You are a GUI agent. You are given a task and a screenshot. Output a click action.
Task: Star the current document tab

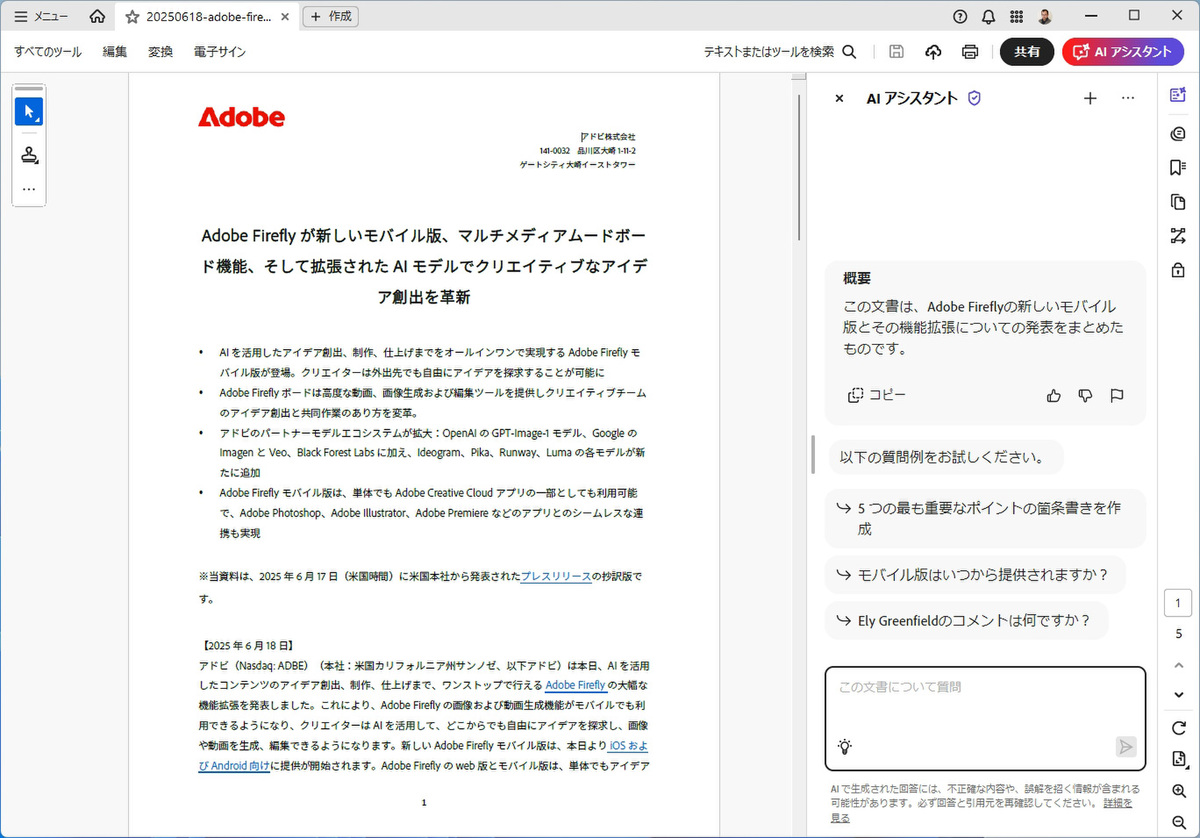132,17
